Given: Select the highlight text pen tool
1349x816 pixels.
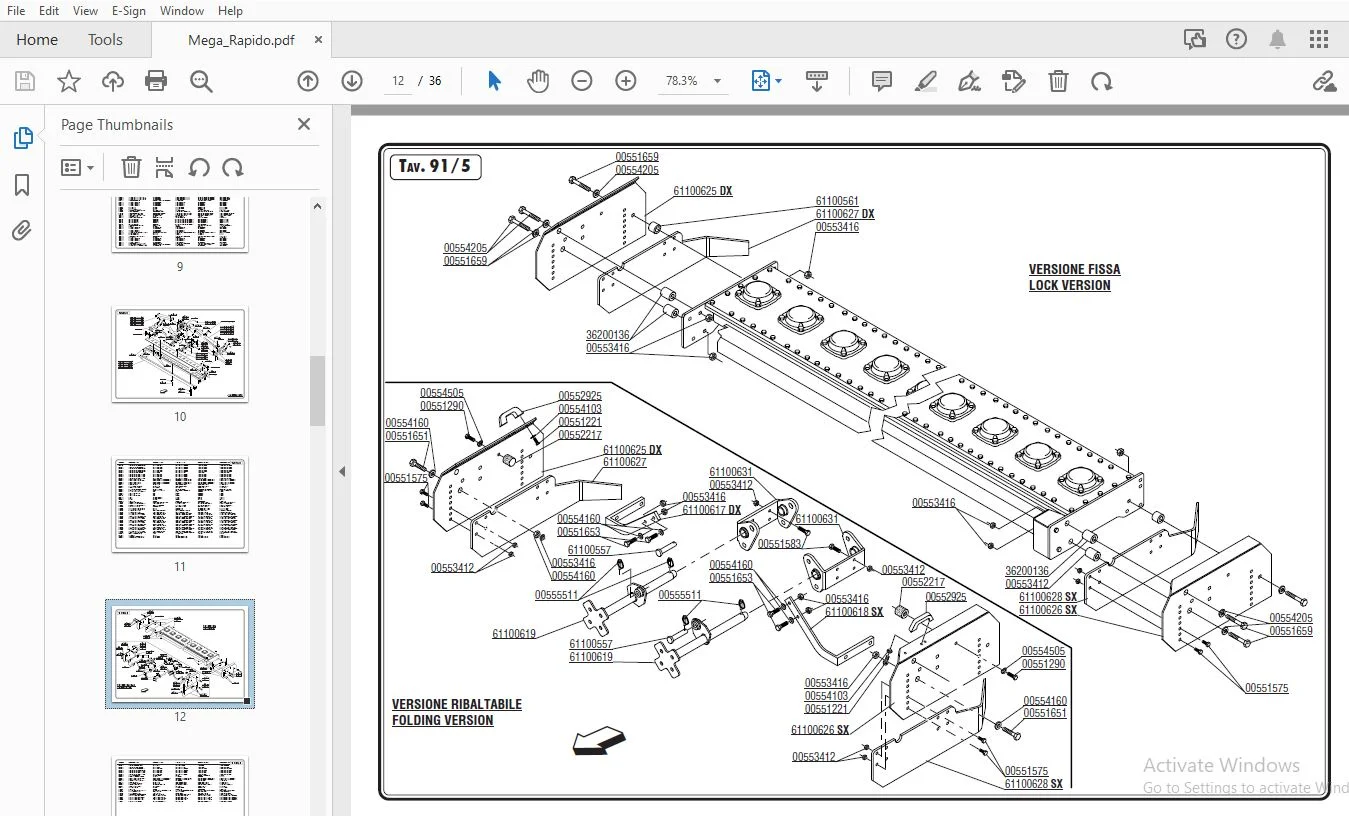Looking at the screenshot, I should [926, 81].
